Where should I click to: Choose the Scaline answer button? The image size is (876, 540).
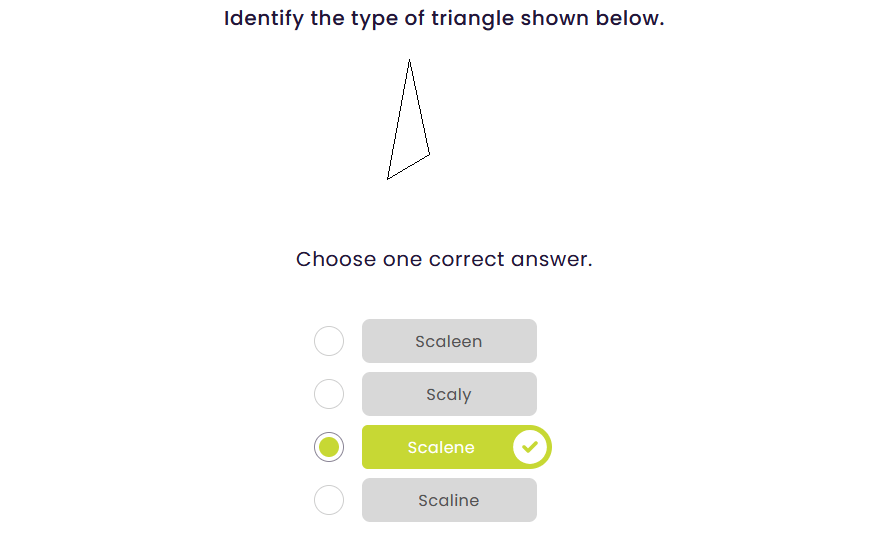pos(449,500)
